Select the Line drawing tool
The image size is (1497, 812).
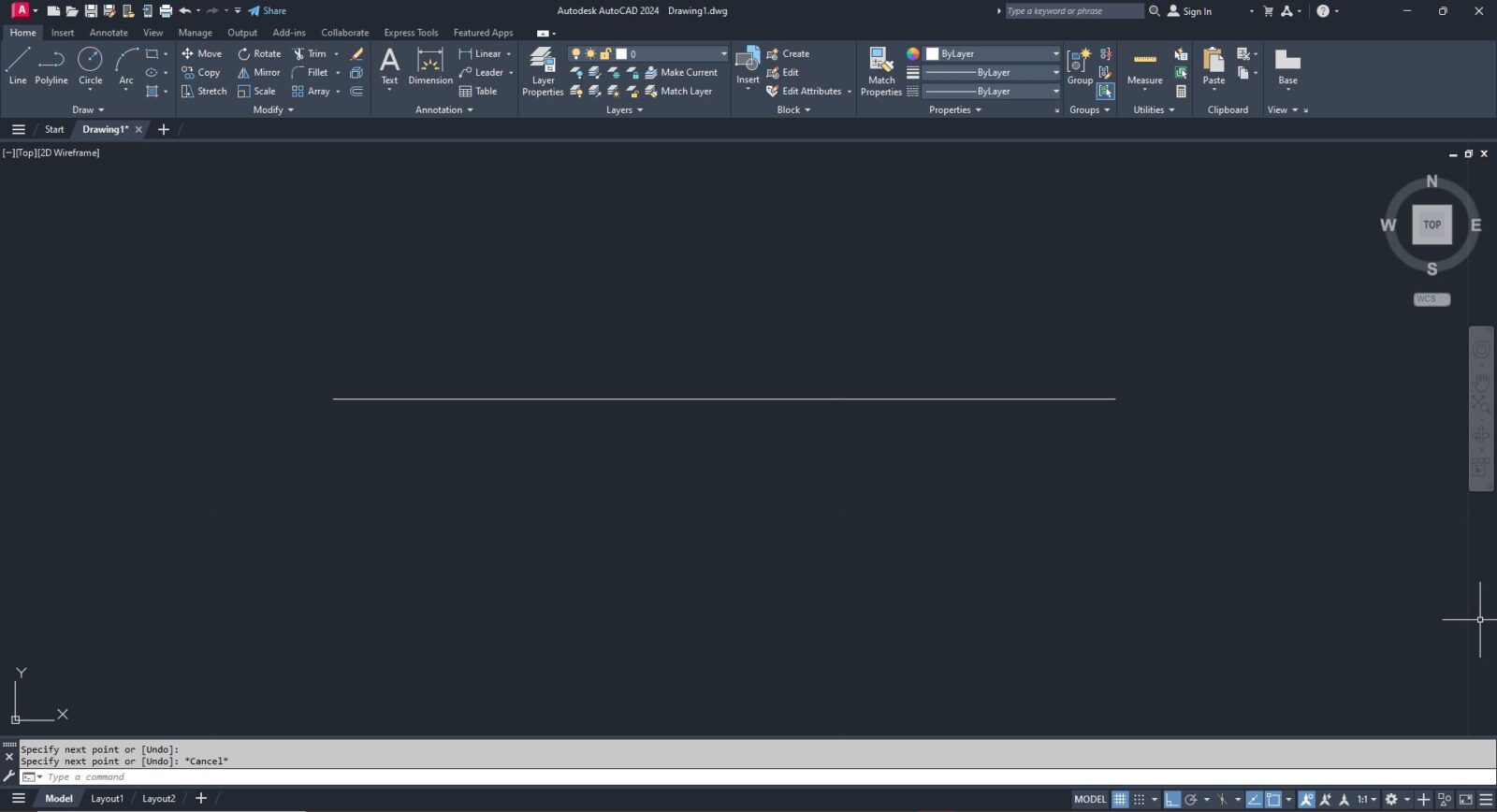pyautogui.click(x=18, y=66)
